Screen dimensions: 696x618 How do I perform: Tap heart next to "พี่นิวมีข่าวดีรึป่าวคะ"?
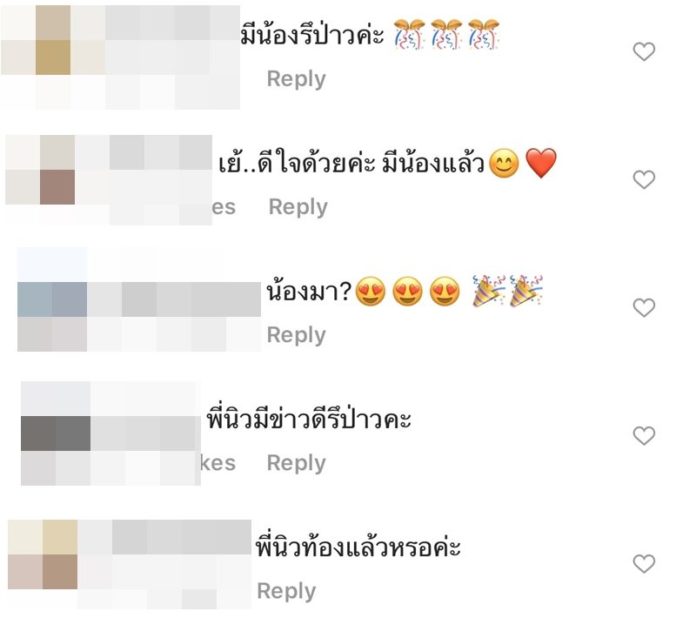[x=644, y=435]
